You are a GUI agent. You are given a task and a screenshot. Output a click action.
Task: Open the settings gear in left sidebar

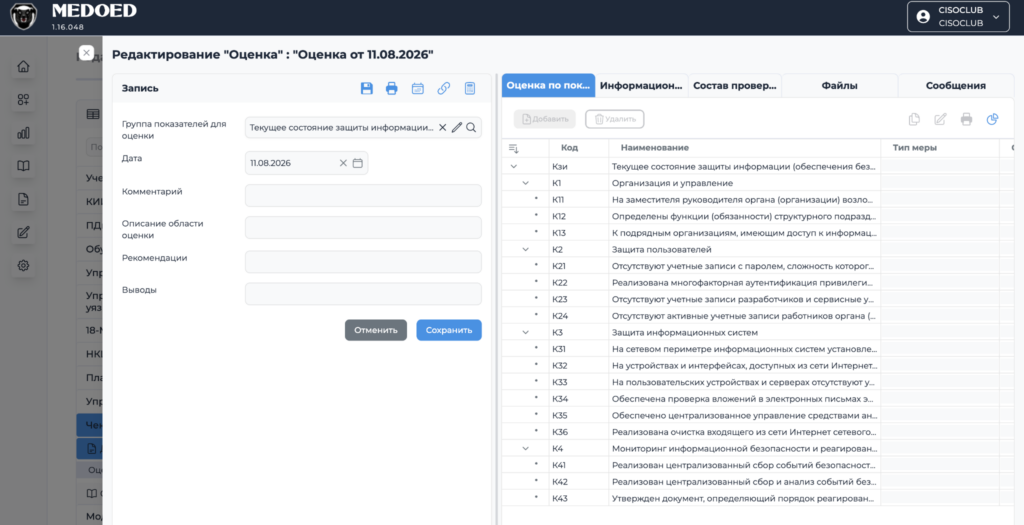point(24,265)
